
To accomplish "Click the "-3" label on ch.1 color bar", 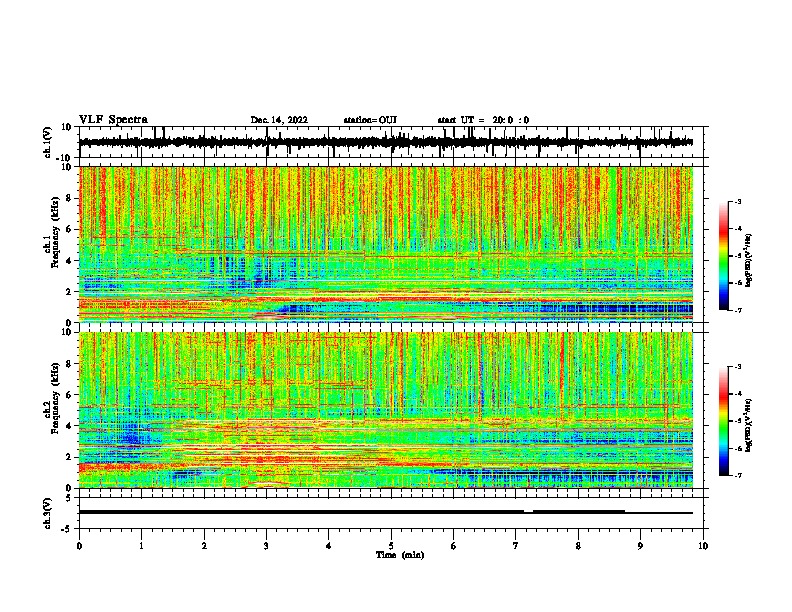I will [737, 202].
